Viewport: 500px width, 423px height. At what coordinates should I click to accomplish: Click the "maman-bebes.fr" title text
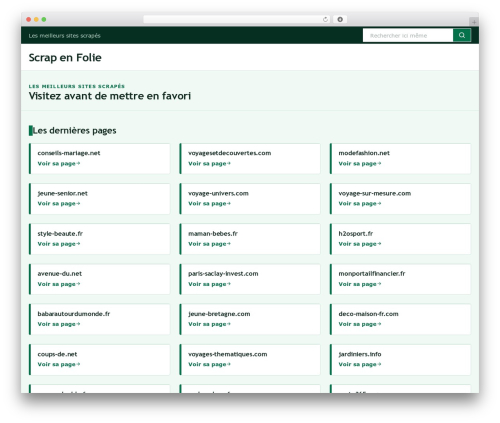point(213,234)
